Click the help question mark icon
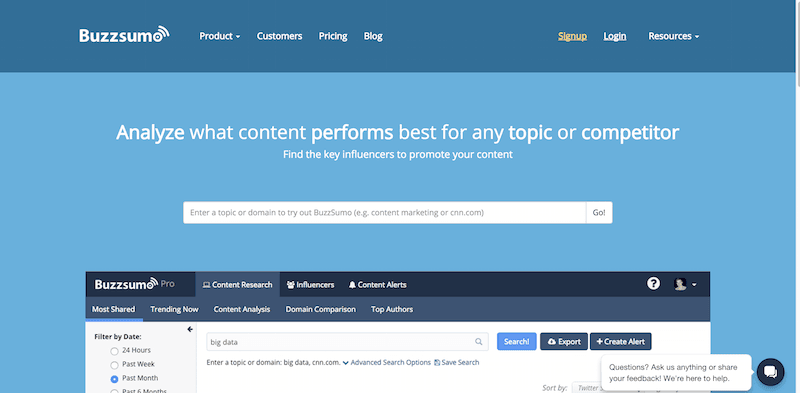The height and width of the screenshot is (393, 800). pos(653,284)
